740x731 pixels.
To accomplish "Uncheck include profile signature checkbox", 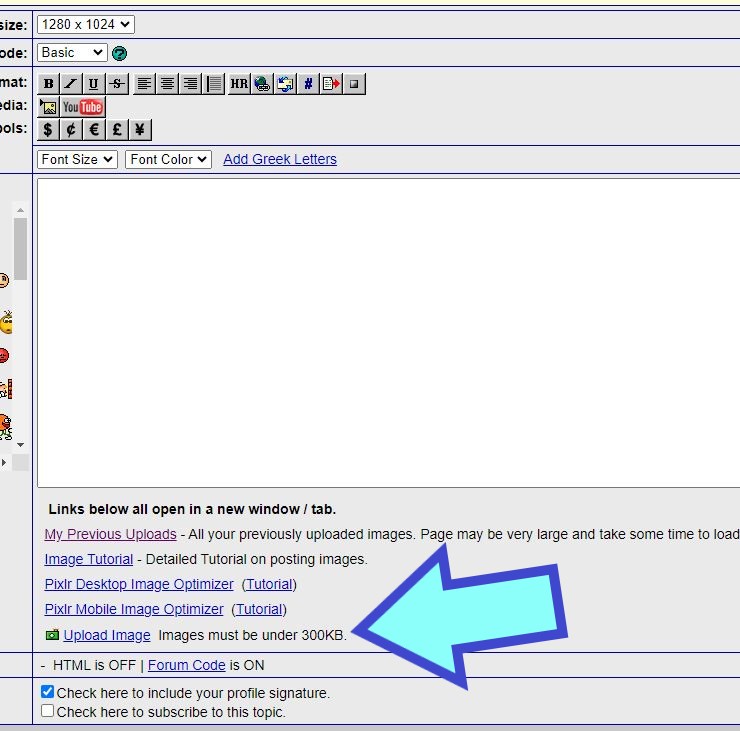I will click(47, 692).
